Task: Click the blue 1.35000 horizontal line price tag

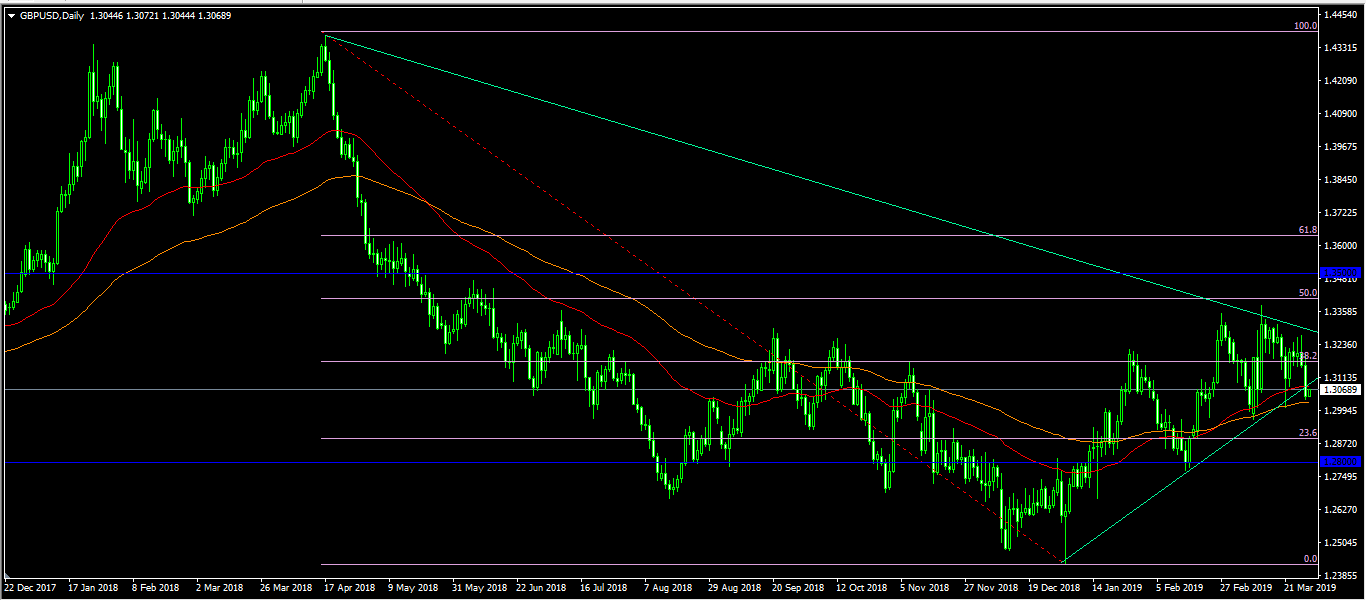Action: 1341,272
